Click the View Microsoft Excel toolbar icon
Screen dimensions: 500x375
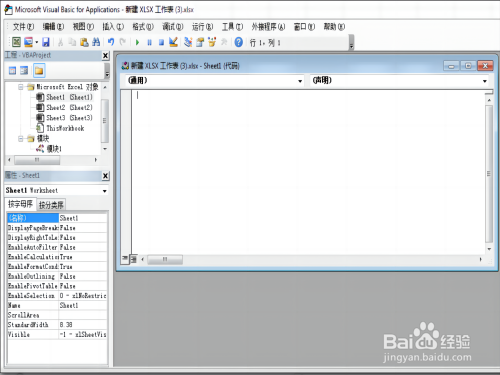(16, 42)
